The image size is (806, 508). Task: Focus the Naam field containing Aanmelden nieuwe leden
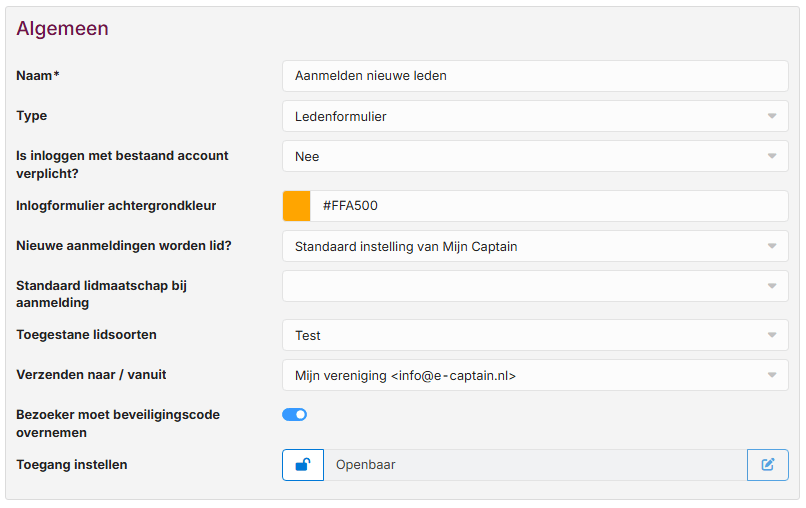[535, 76]
